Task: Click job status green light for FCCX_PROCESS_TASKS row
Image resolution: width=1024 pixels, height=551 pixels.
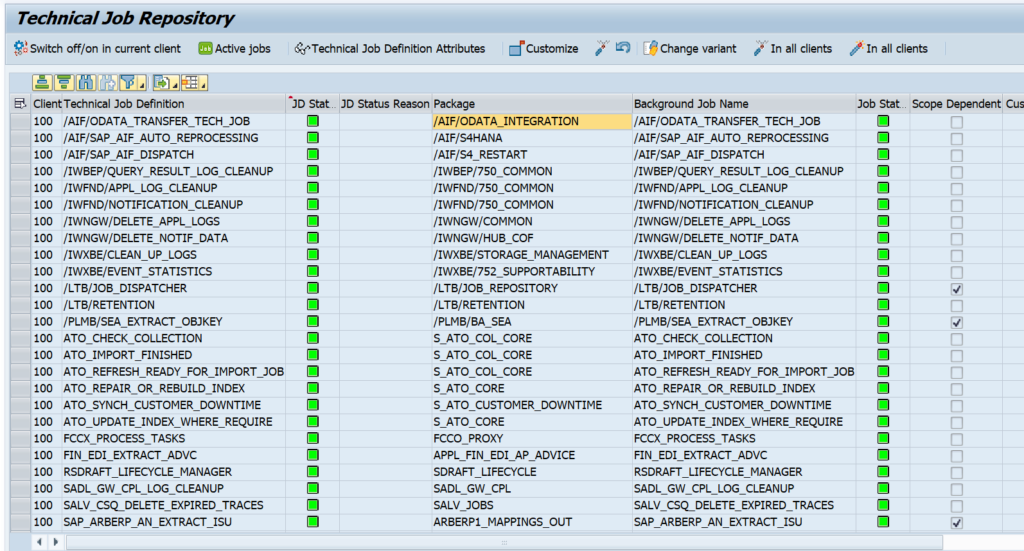Action: point(883,439)
